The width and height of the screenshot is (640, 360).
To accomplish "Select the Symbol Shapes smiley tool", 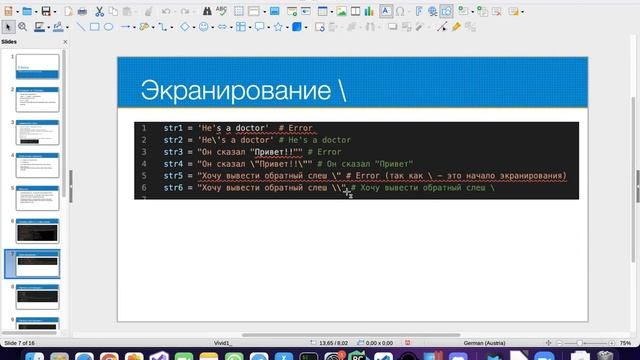I will [x=204, y=27].
